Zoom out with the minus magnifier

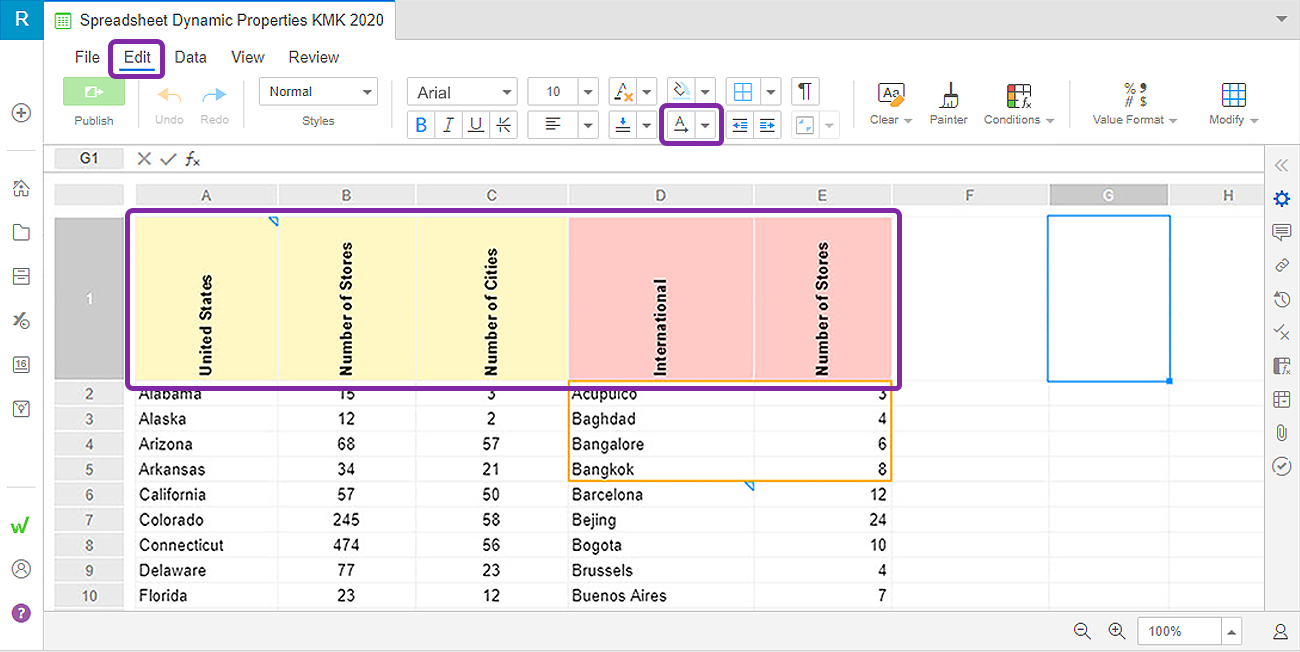pyautogui.click(x=1082, y=631)
